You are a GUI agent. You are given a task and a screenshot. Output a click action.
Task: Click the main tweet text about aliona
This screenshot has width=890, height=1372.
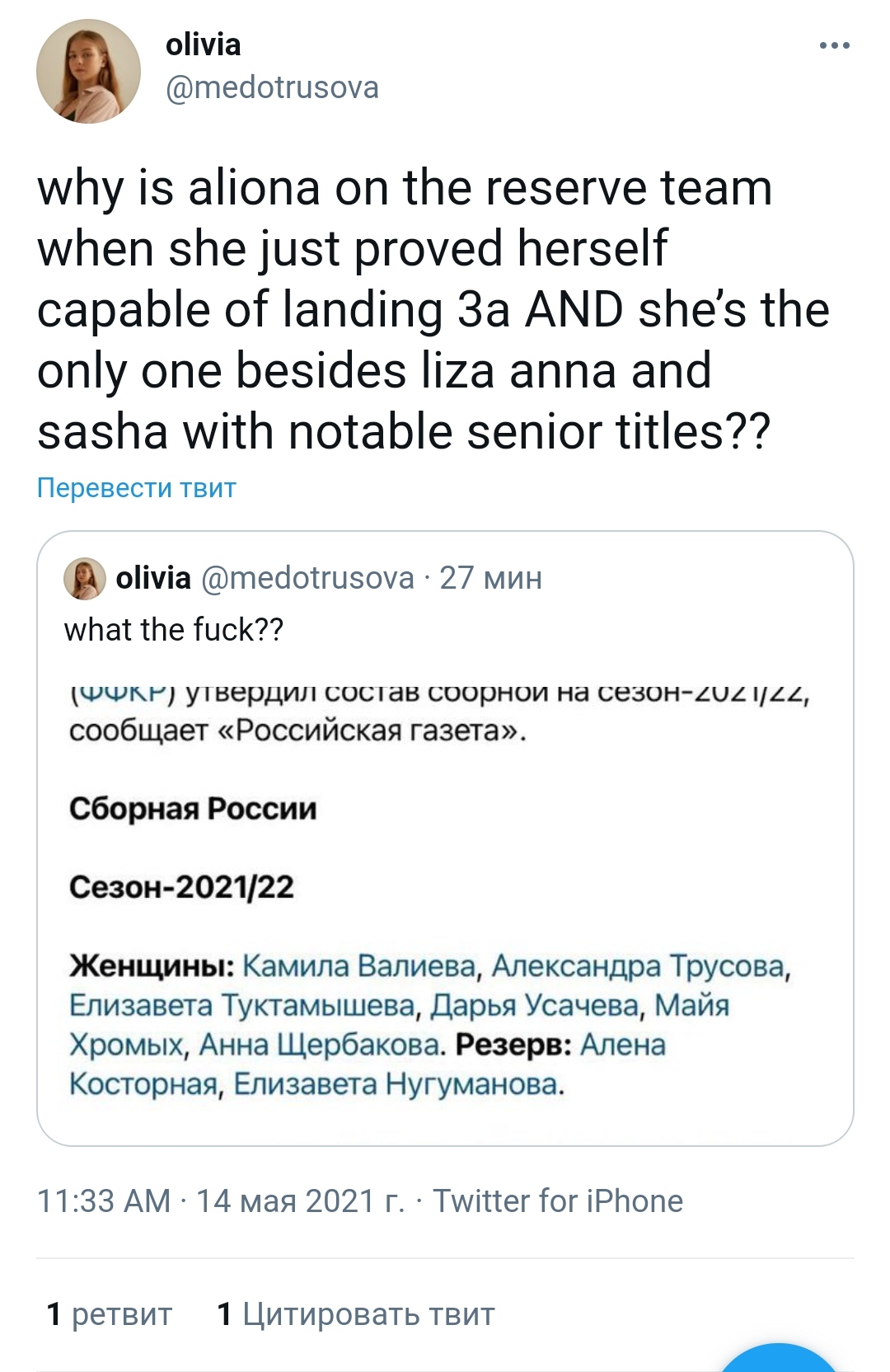(404, 310)
